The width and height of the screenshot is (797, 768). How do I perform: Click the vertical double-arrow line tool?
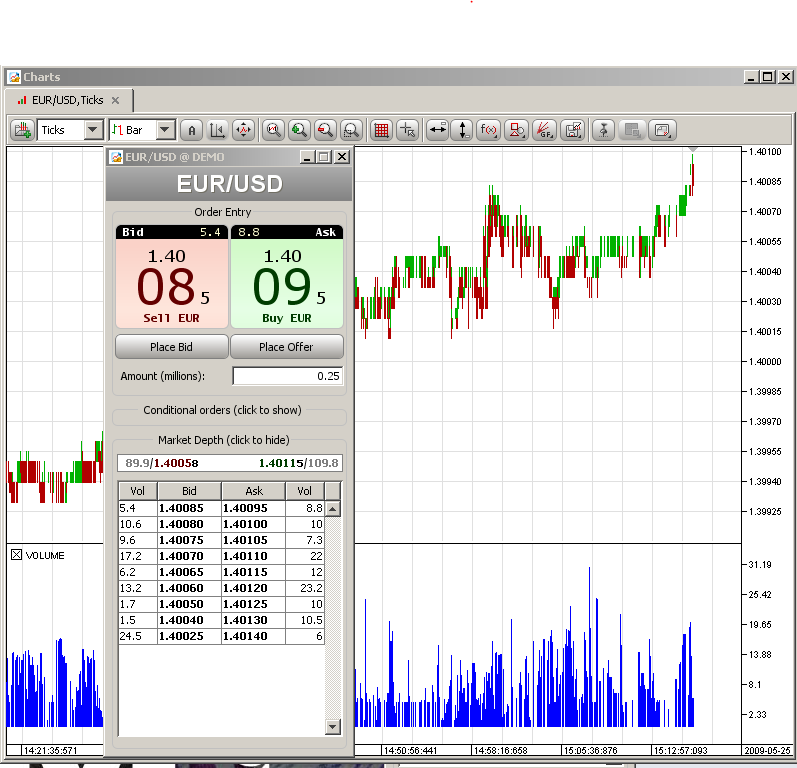[462, 130]
